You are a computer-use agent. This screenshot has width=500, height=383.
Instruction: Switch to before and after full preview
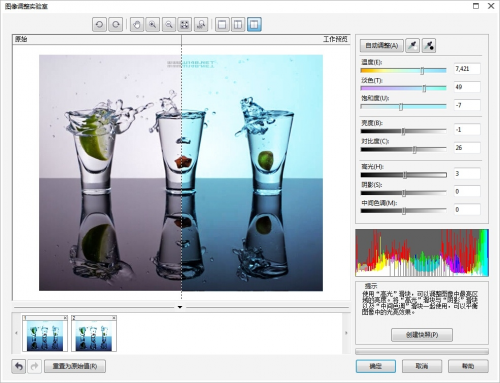point(238,24)
